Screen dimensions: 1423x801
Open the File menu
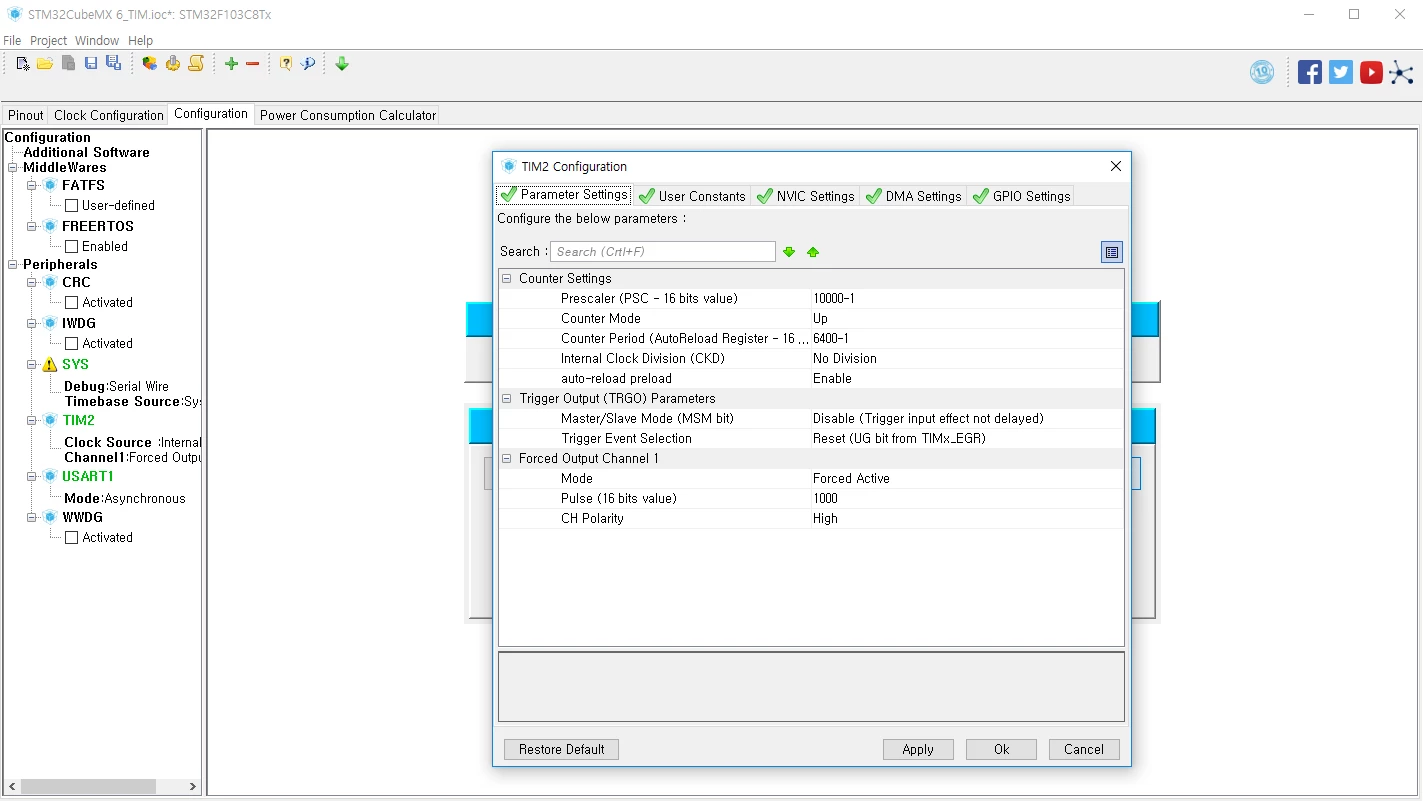click(12, 41)
